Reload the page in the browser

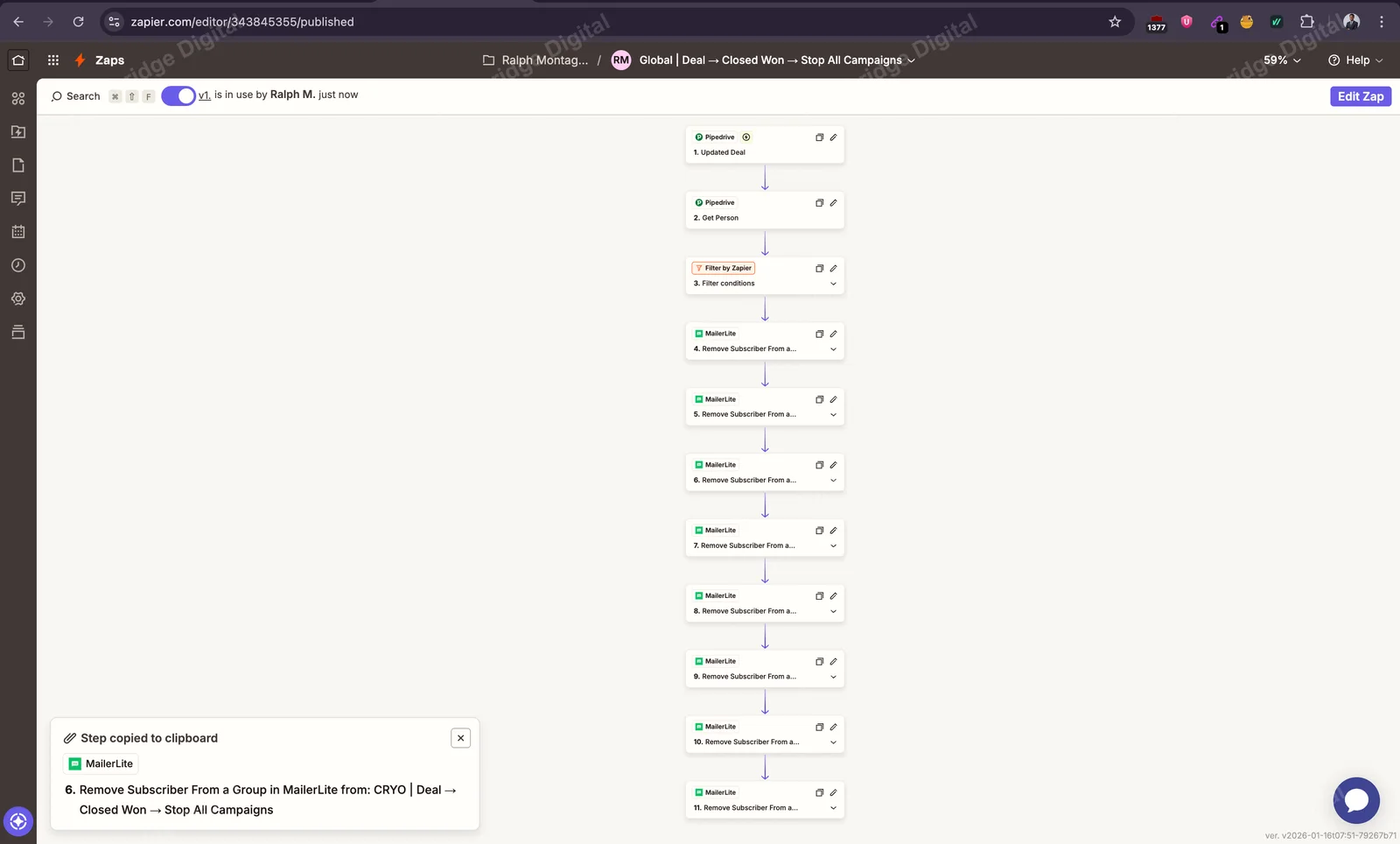79,22
